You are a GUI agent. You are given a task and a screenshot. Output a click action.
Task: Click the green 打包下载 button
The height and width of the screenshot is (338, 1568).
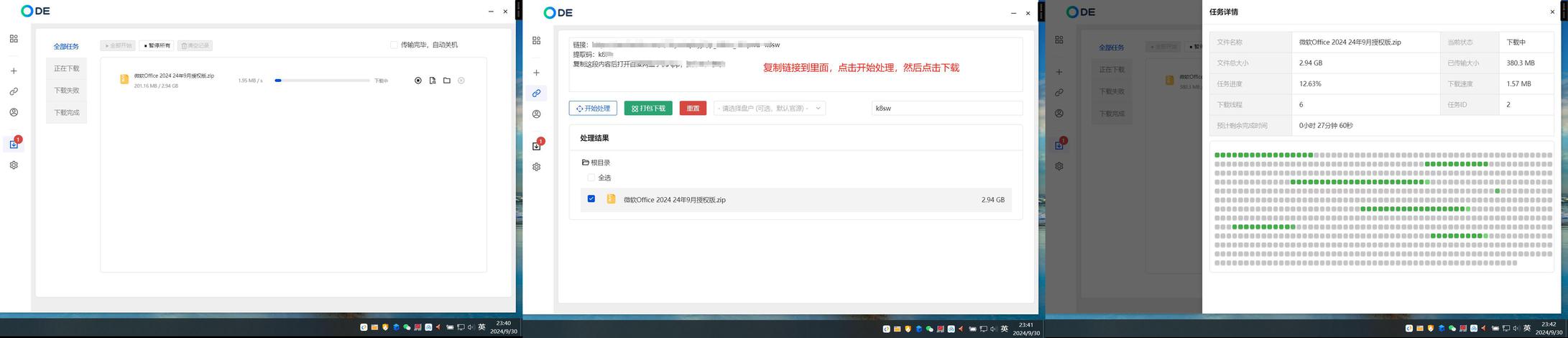[x=648, y=108]
